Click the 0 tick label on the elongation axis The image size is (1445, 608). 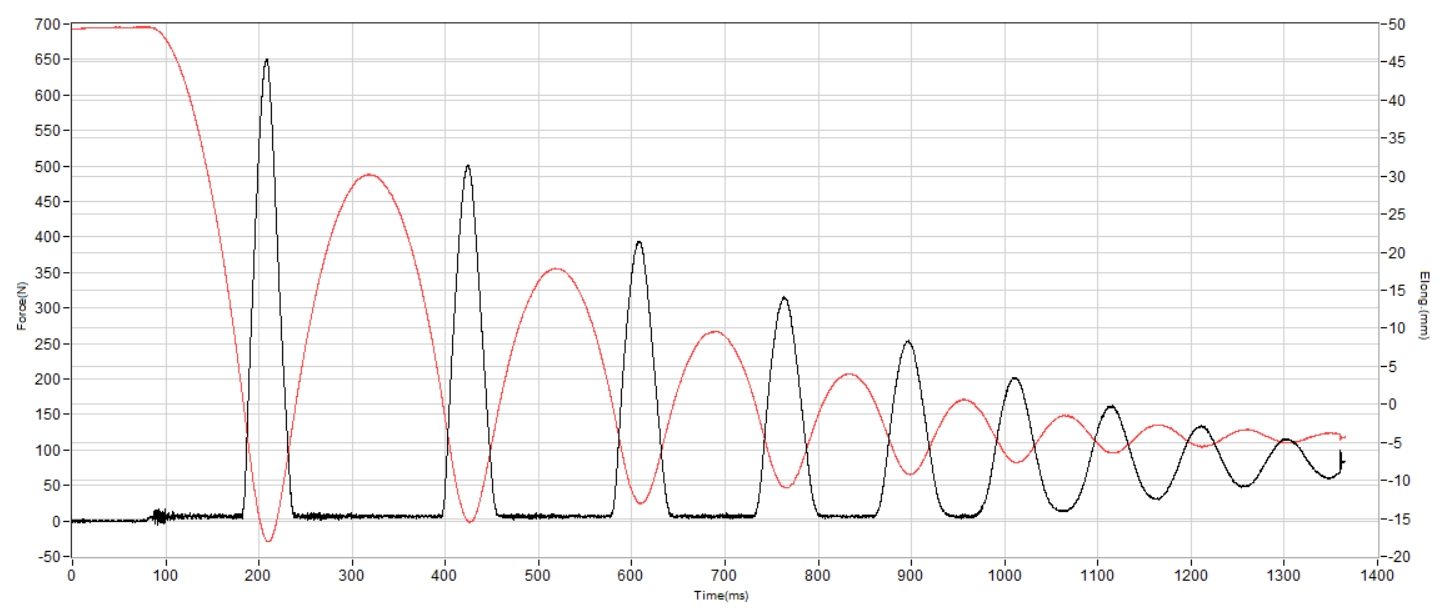1390,404
